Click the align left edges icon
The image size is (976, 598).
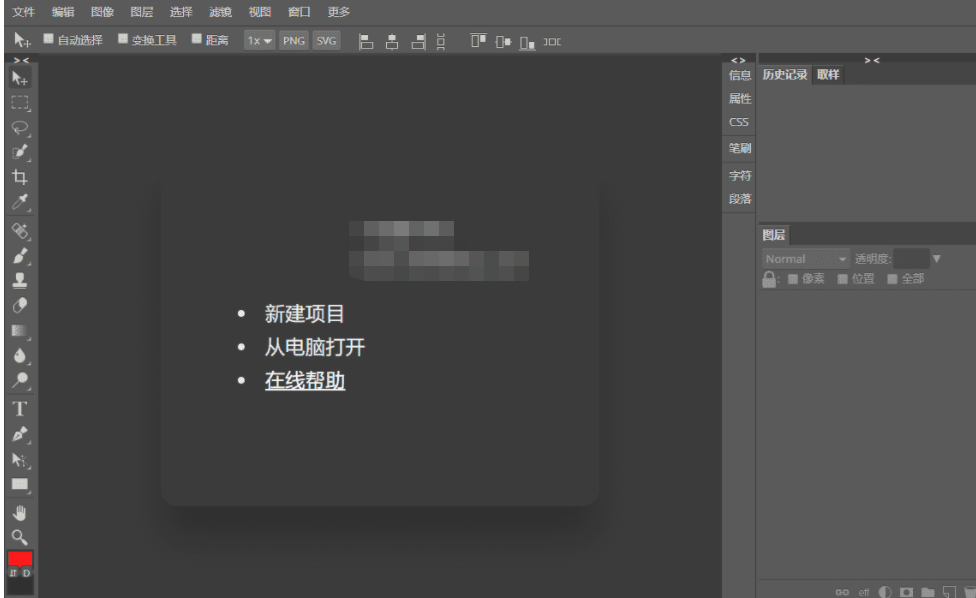click(x=365, y=41)
